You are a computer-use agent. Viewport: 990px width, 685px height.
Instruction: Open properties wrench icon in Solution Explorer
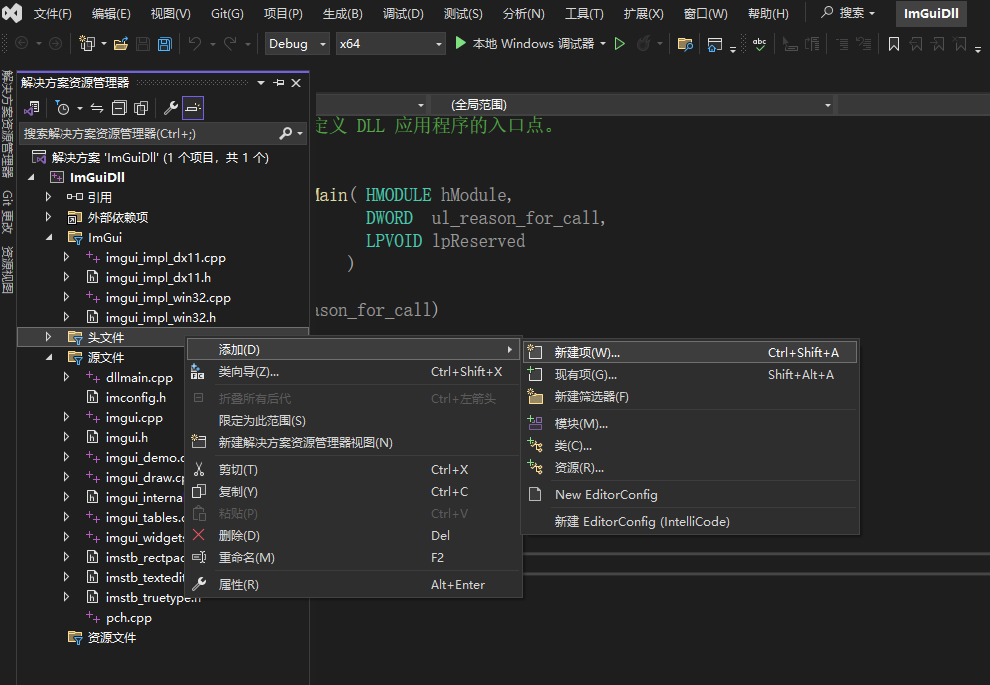170,108
